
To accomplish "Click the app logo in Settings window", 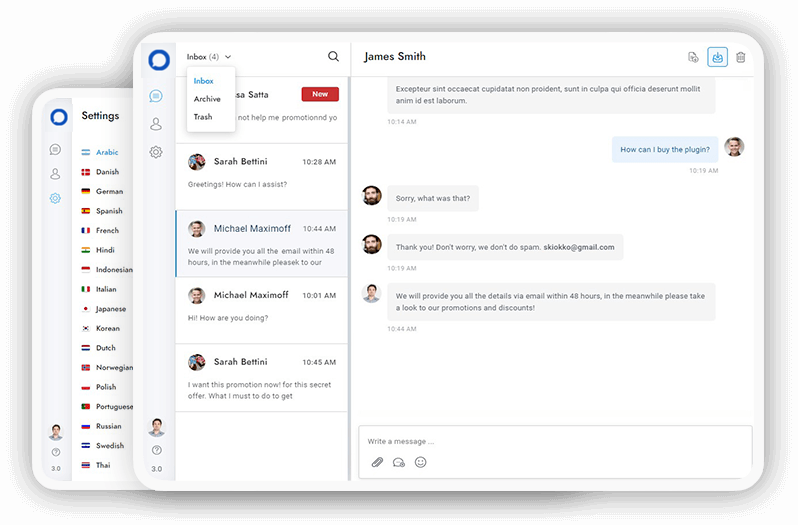I will click(59, 117).
